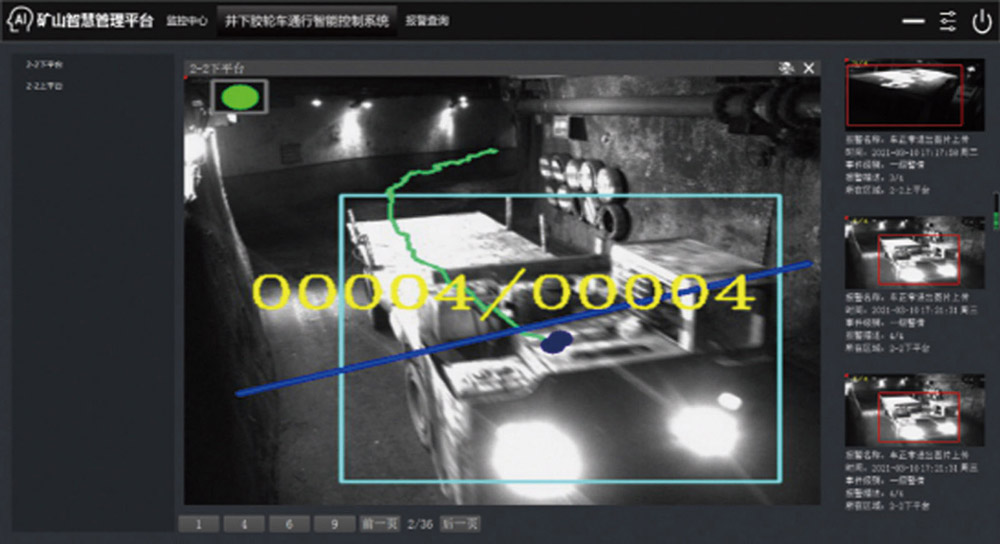The image size is (1000, 544).
Task: Switch to single-view layout button 1
Action: 198,524
